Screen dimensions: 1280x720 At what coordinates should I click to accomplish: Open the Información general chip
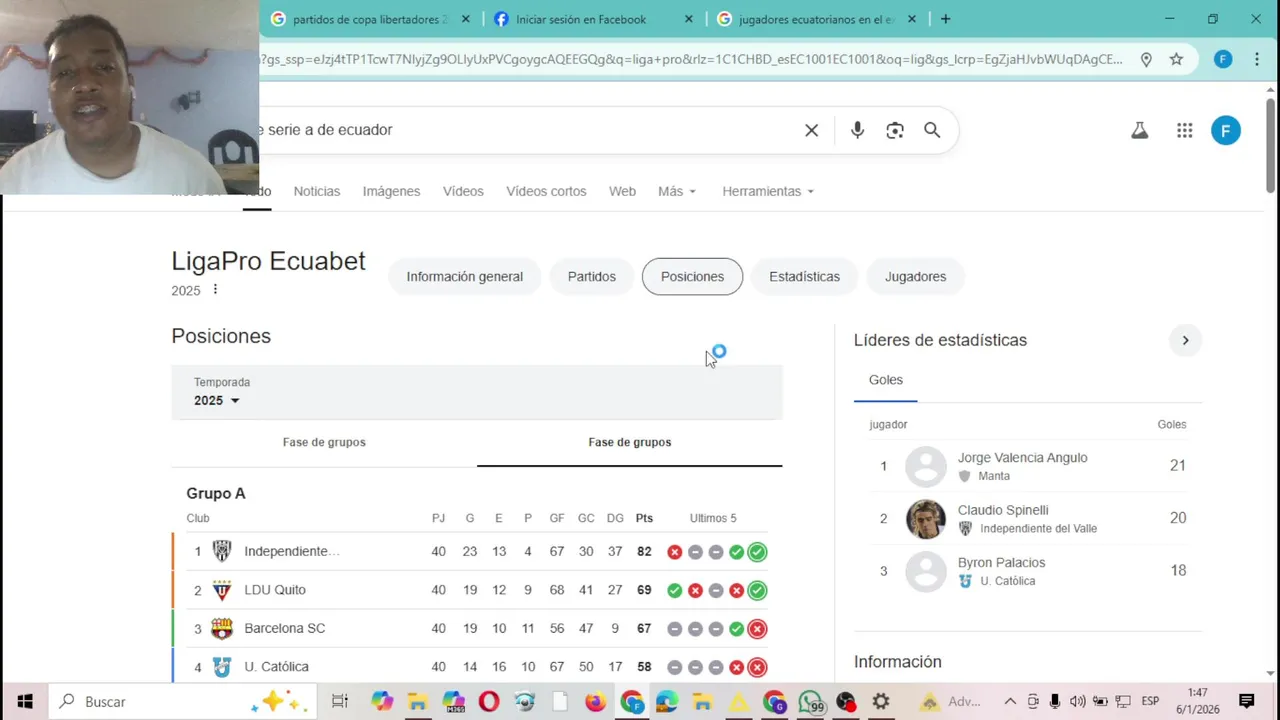click(x=464, y=277)
